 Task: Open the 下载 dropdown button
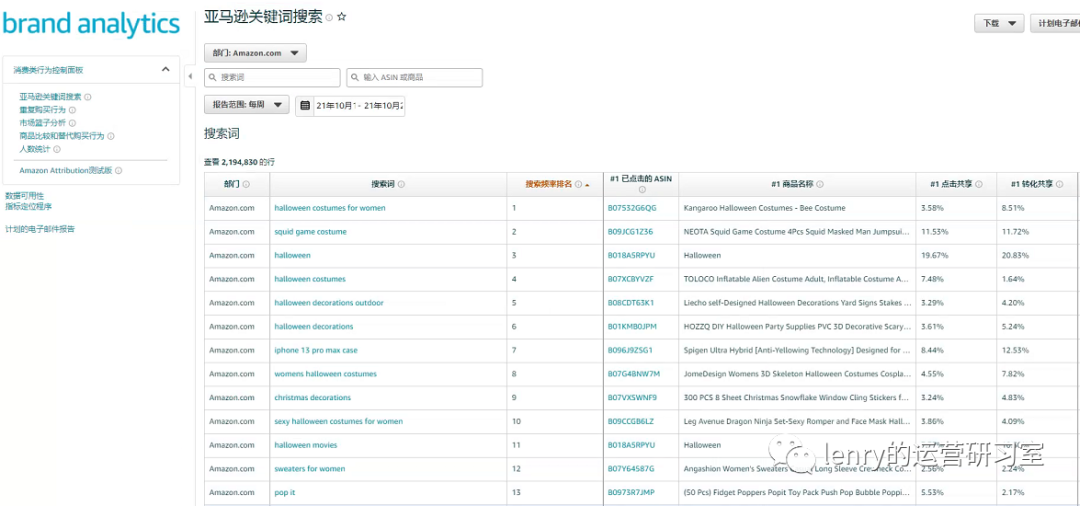coord(999,23)
